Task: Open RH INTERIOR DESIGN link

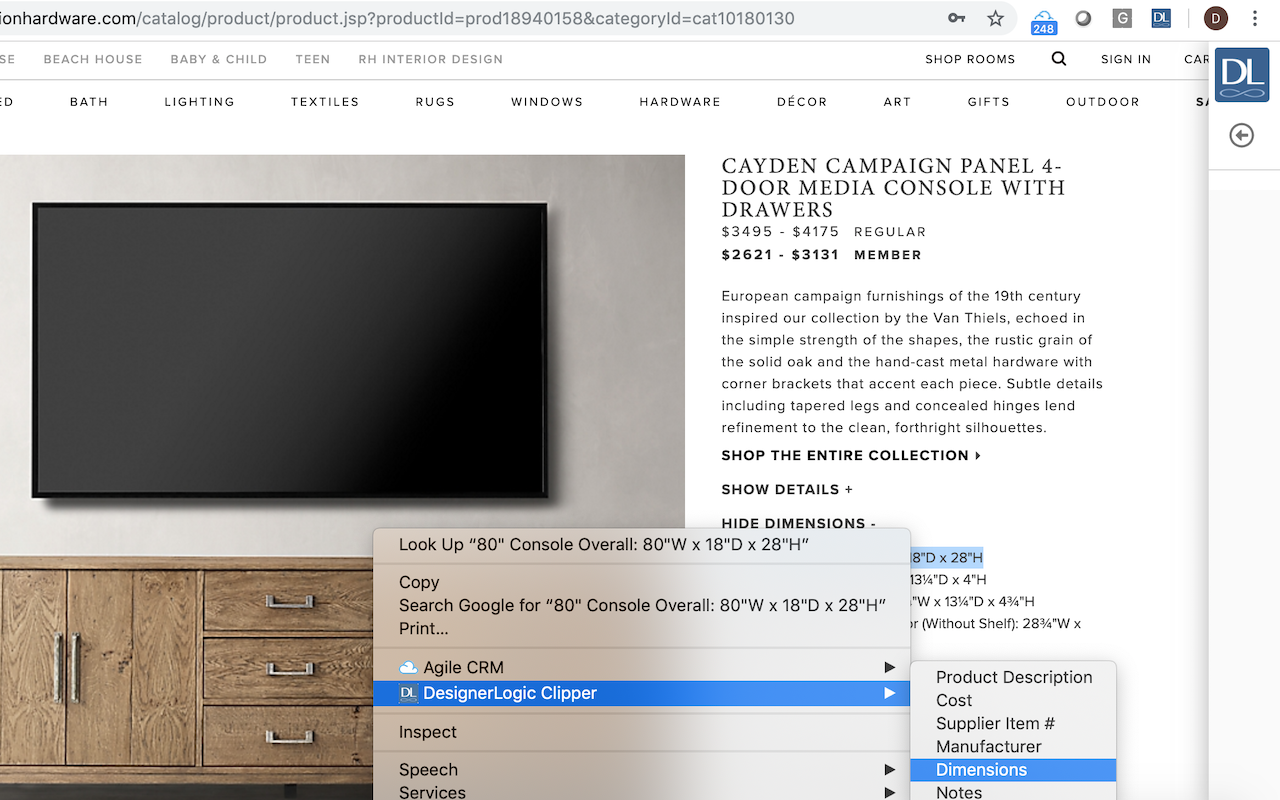Action: pos(431,59)
